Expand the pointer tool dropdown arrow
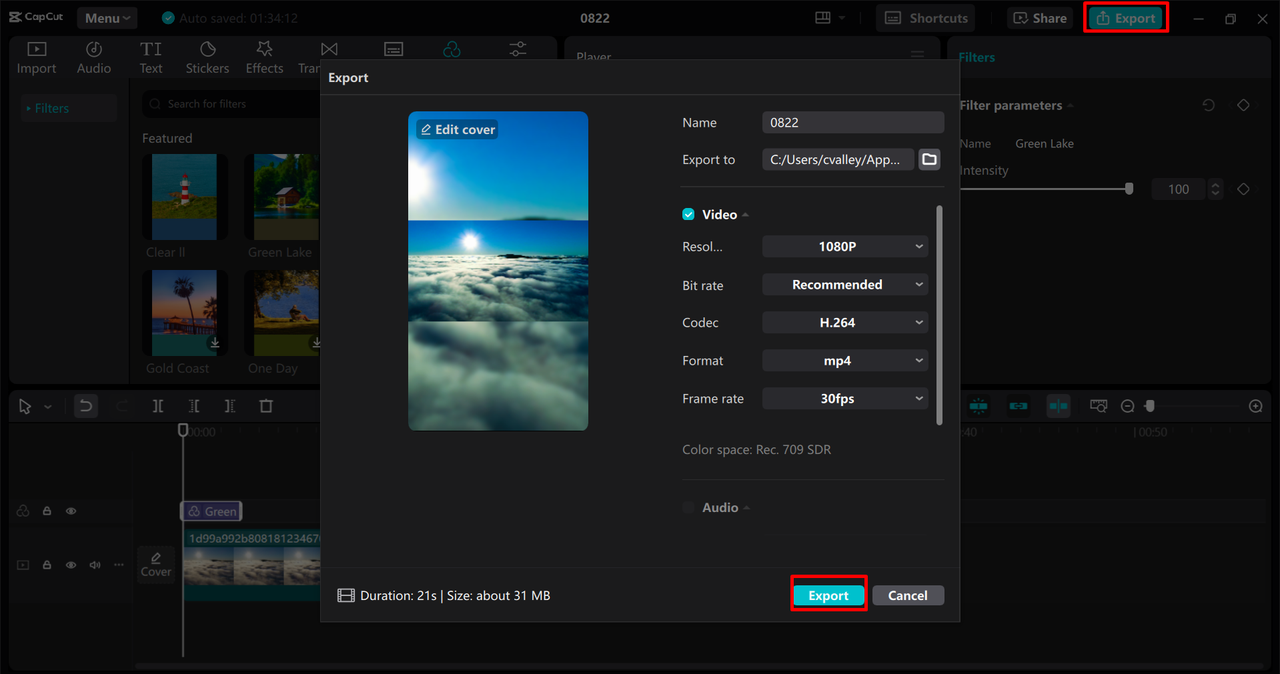This screenshot has width=1280, height=674. point(47,407)
